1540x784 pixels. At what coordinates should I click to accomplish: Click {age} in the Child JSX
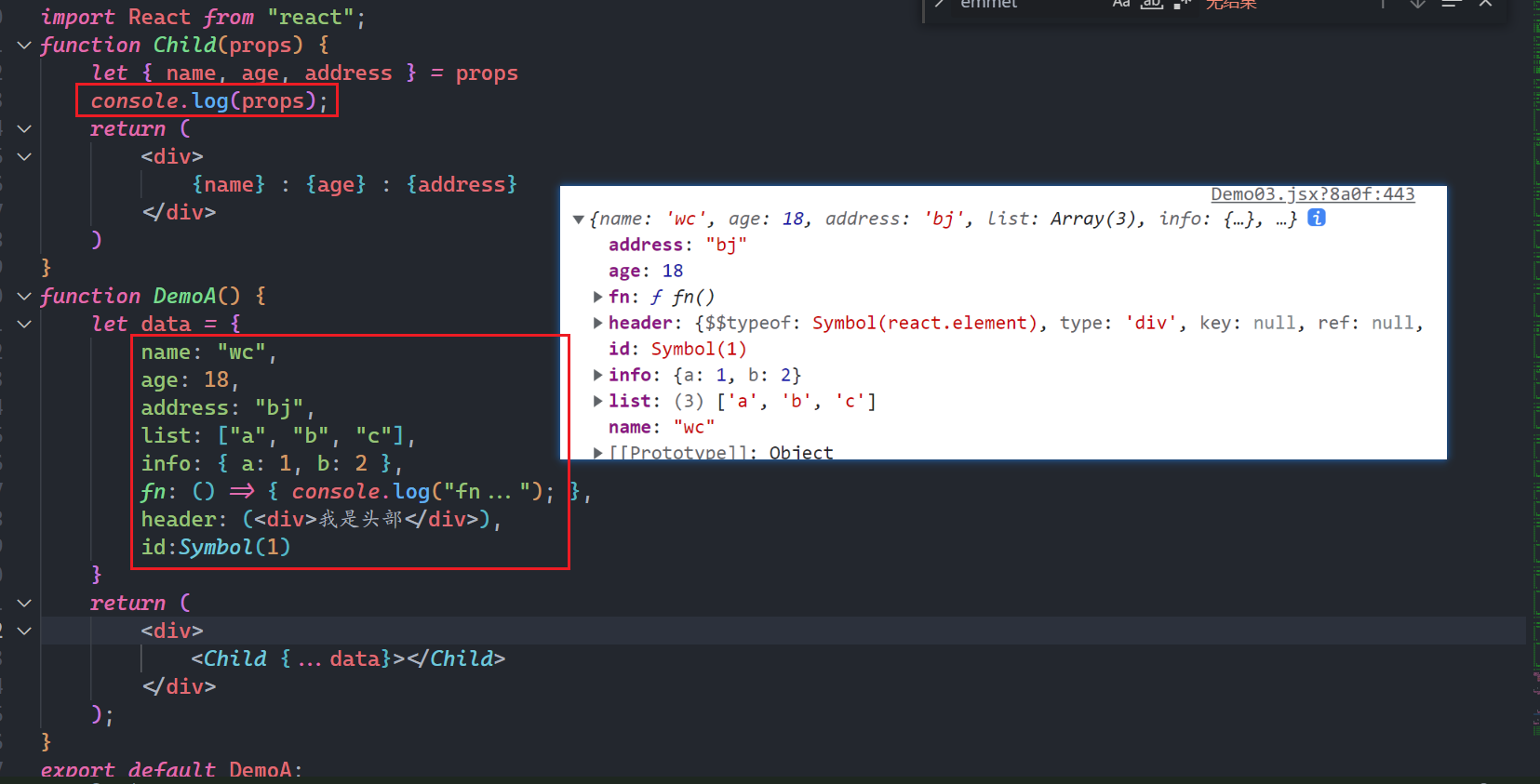coord(336,184)
